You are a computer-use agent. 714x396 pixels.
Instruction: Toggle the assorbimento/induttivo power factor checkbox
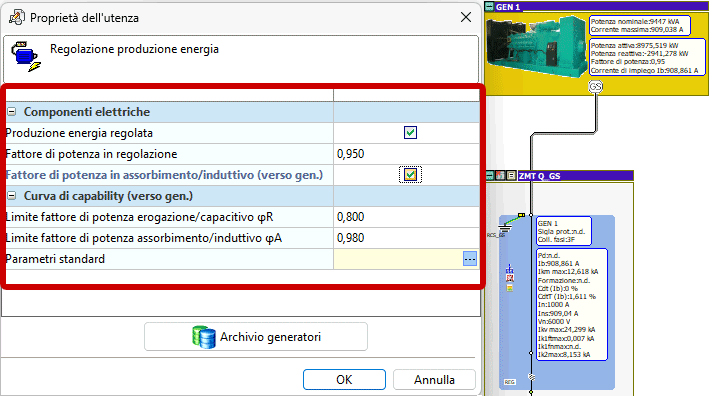[410, 175]
